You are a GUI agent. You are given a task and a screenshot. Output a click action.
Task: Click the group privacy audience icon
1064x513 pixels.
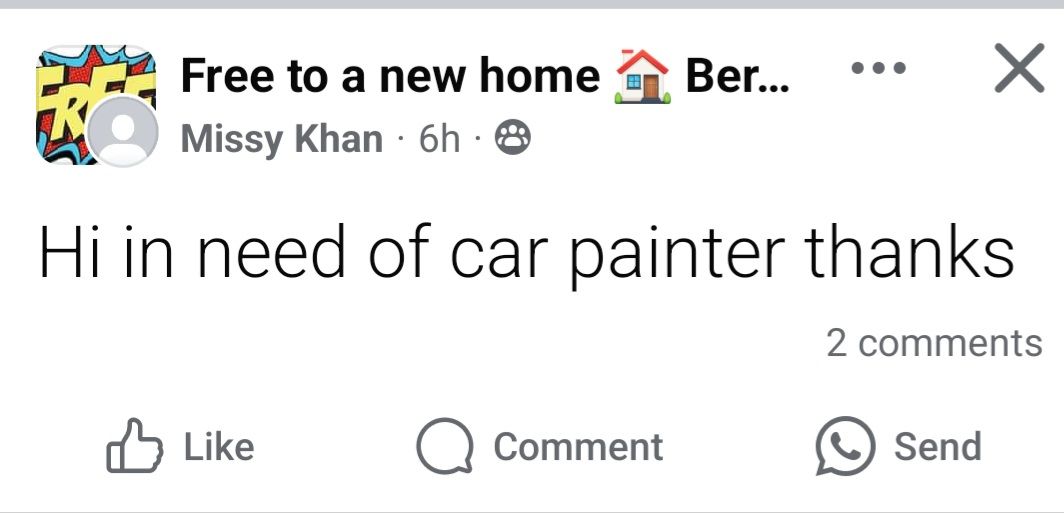click(x=514, y=141)
